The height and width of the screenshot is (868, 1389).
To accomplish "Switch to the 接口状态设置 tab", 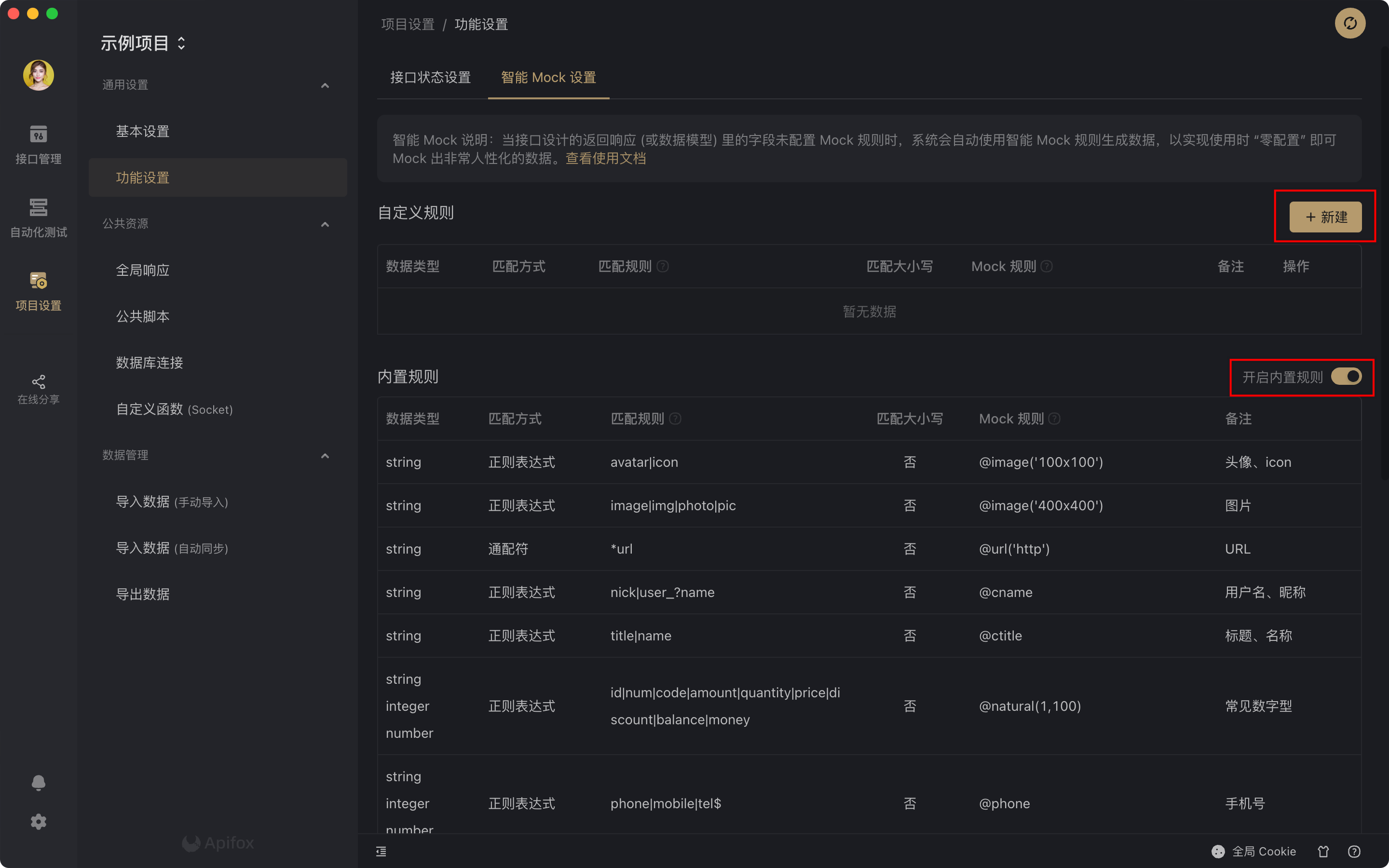I will pyautogui.click(x=431, y=78).
